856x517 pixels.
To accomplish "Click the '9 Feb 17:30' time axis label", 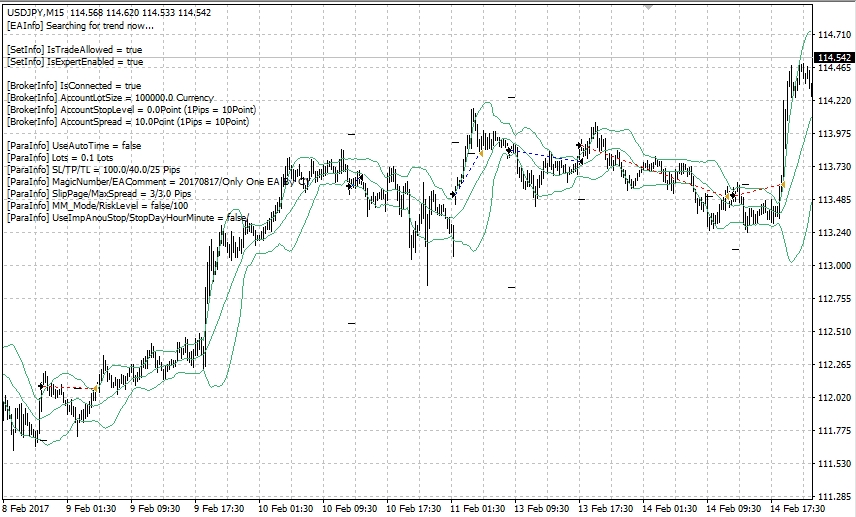I will (219, 509).
